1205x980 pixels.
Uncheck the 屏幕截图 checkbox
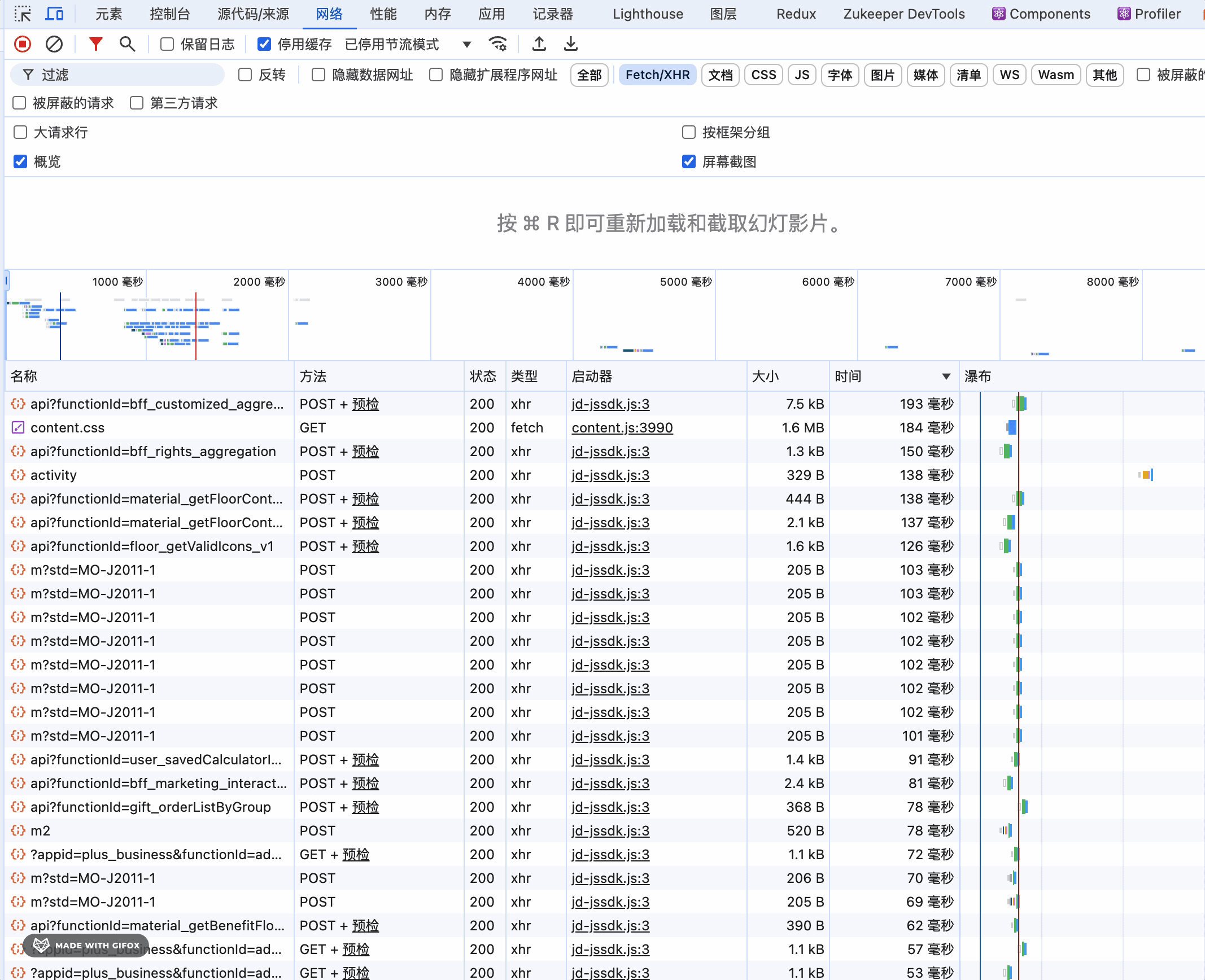click(689, 162)
